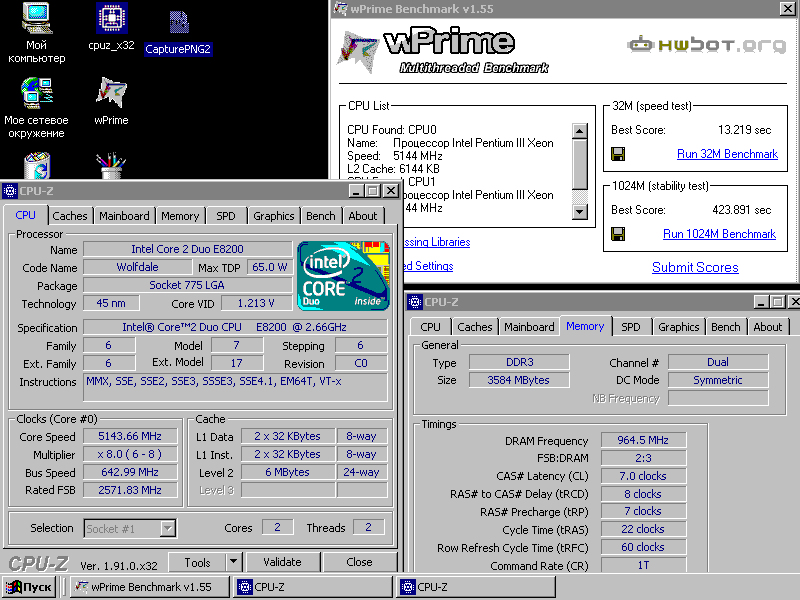Select the CPU tab in the front CPU-Z window
The image size is (800, 600).
click(26, 215)
